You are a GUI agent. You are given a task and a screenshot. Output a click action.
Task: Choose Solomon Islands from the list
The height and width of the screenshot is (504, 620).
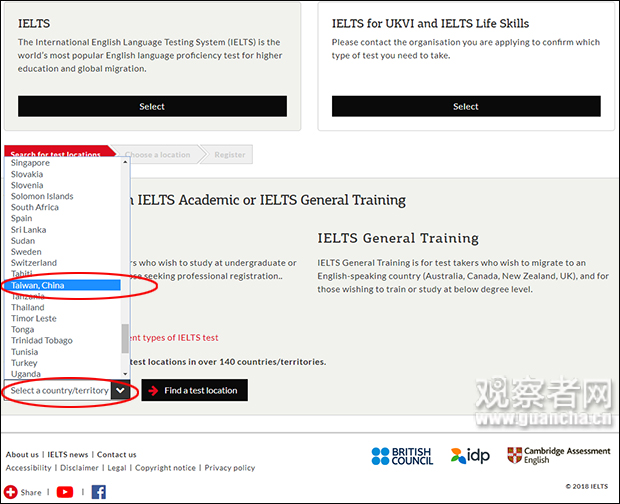pos(62,196)
